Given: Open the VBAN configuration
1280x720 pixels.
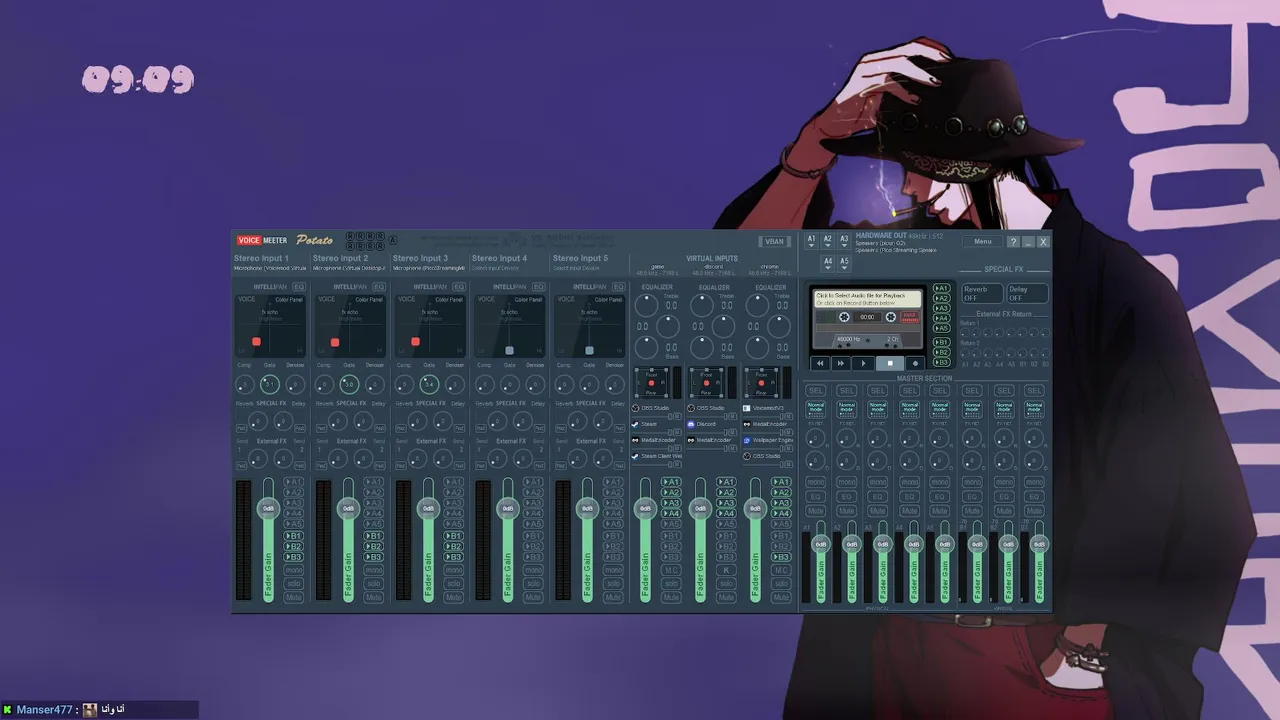Looking at the screenshot, I should (774, 241).
